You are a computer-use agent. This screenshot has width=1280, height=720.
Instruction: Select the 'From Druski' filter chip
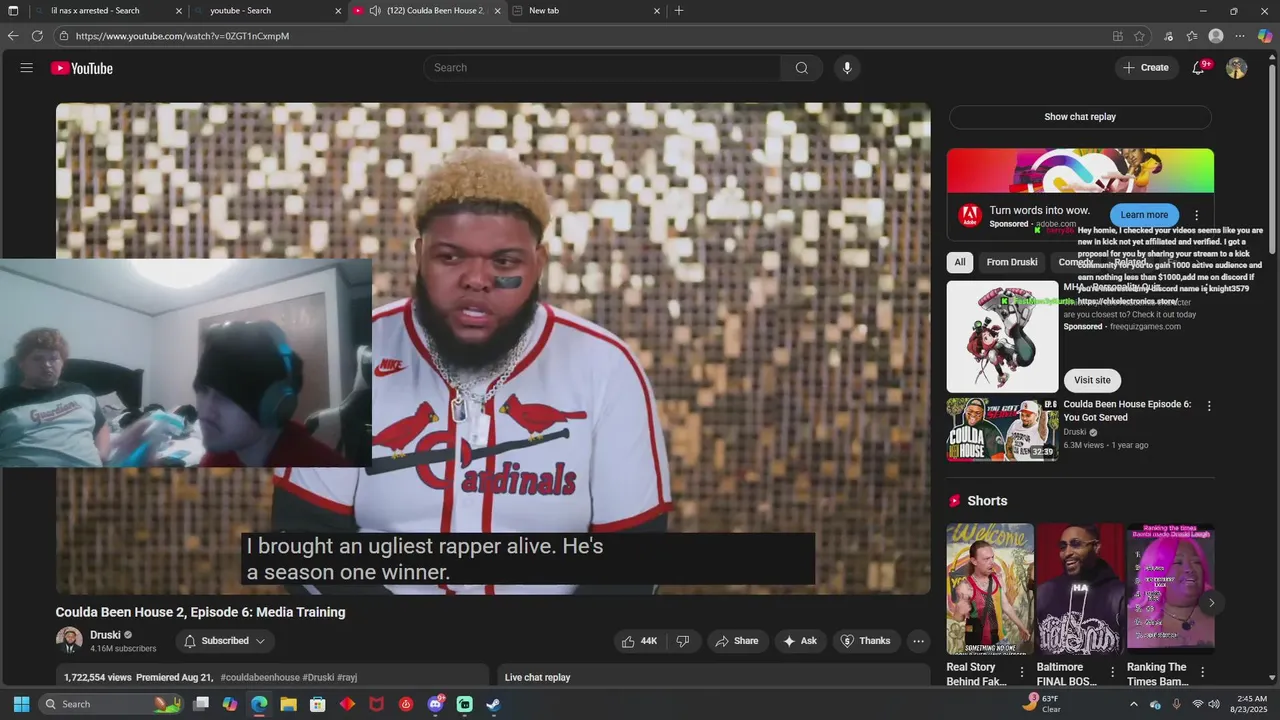pos(1012,262)
